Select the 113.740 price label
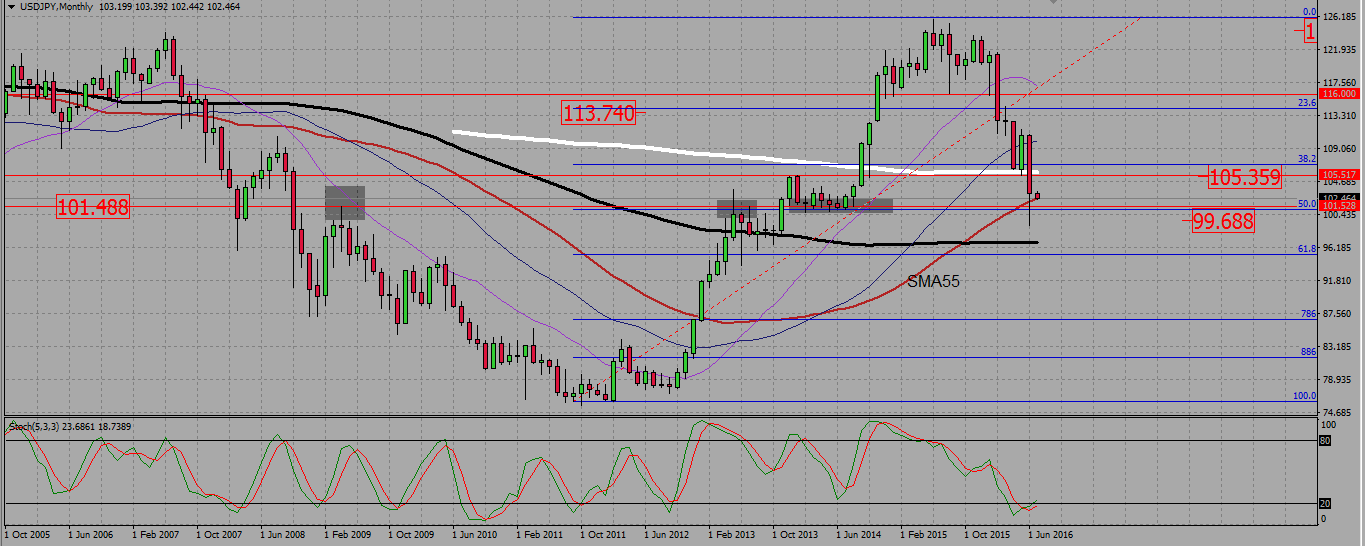This screenshot has height=546, width=1365. (598, 114)
